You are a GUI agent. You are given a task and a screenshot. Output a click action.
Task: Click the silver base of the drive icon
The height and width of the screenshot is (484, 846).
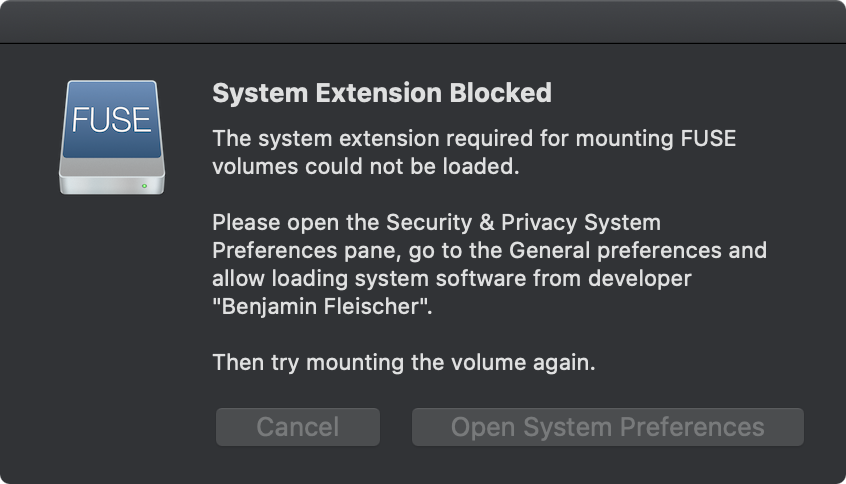tap(111, 182)
